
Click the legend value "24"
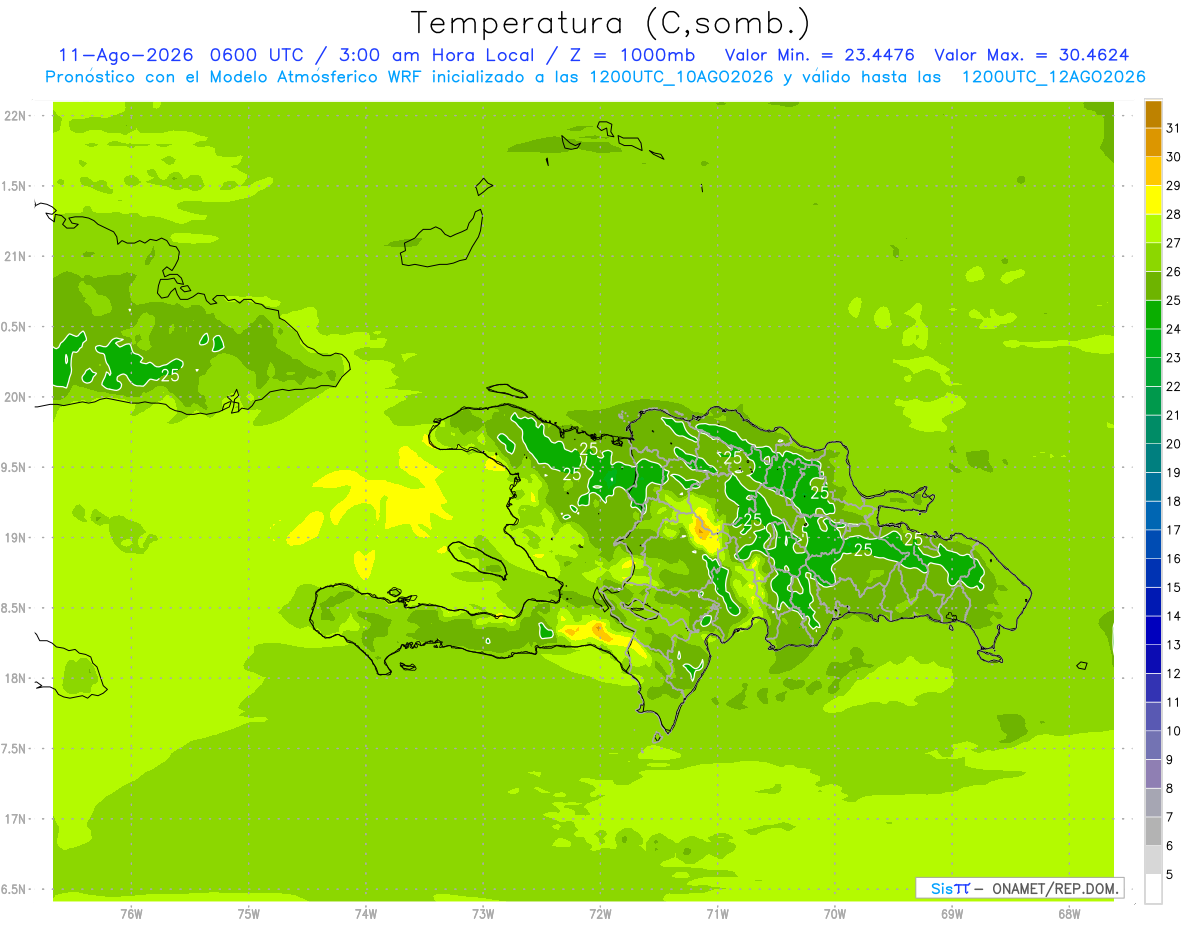pyautogui.click(x=1174, y=329)
